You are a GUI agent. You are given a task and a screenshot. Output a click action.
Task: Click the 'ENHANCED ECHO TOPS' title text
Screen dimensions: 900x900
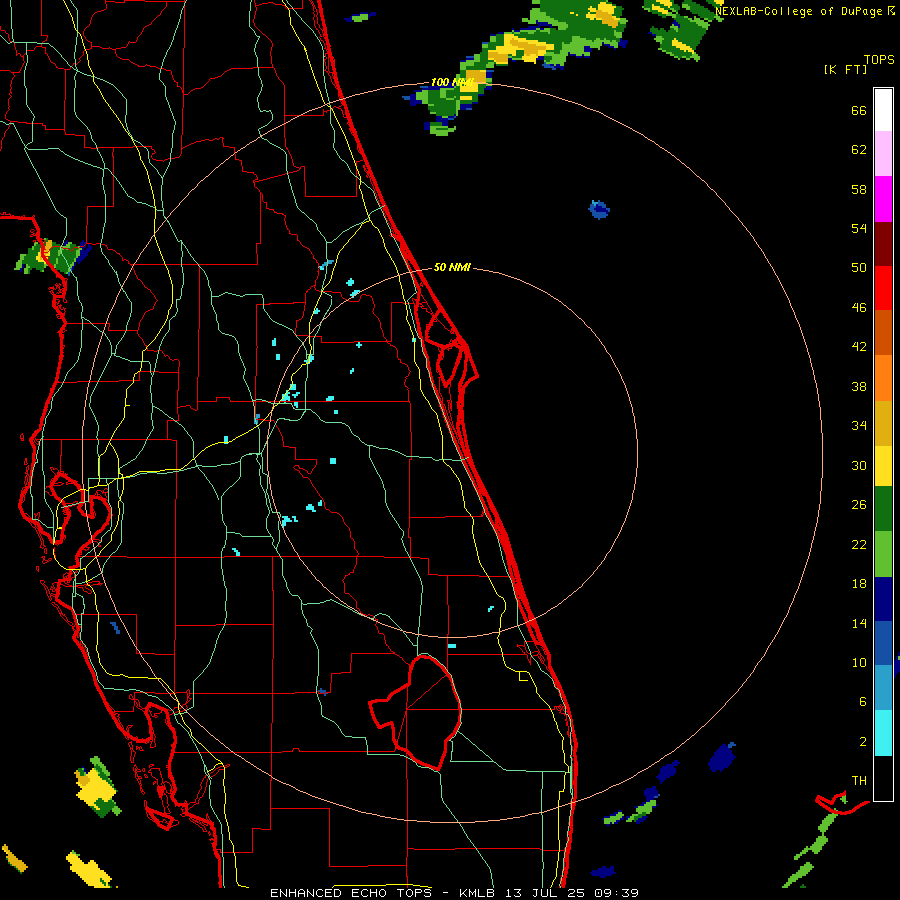click(351, 893)
